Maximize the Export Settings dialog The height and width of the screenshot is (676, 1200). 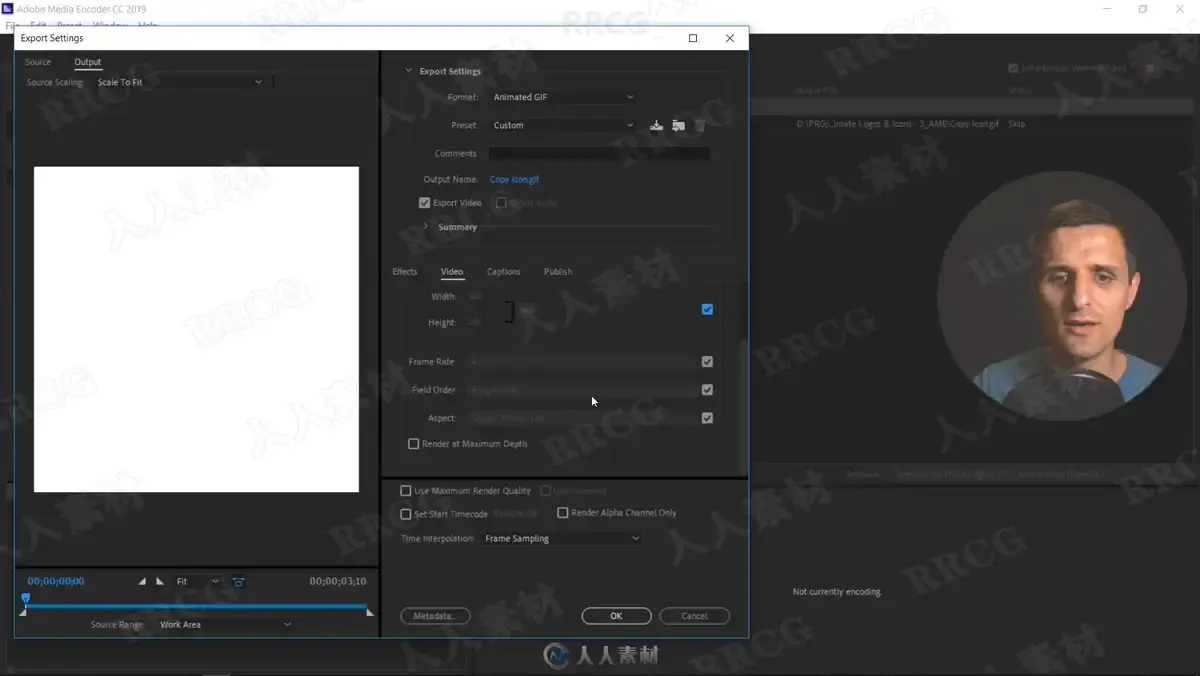pyautogui.click(x=693, y=38)
